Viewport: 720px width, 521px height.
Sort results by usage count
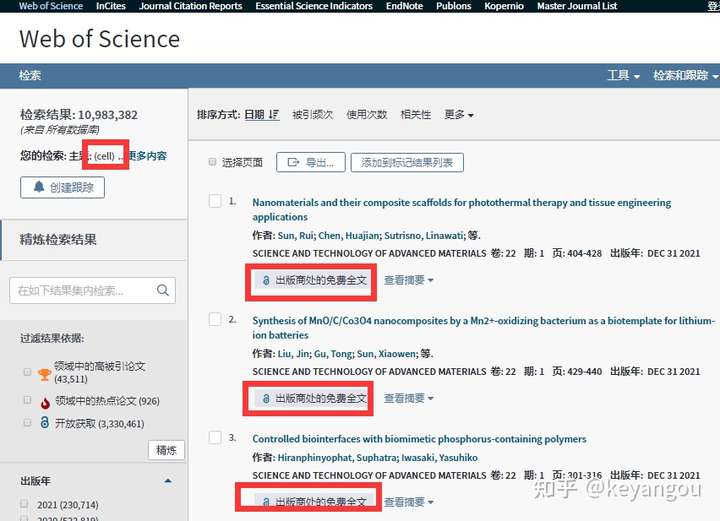(x=366, y=114)
